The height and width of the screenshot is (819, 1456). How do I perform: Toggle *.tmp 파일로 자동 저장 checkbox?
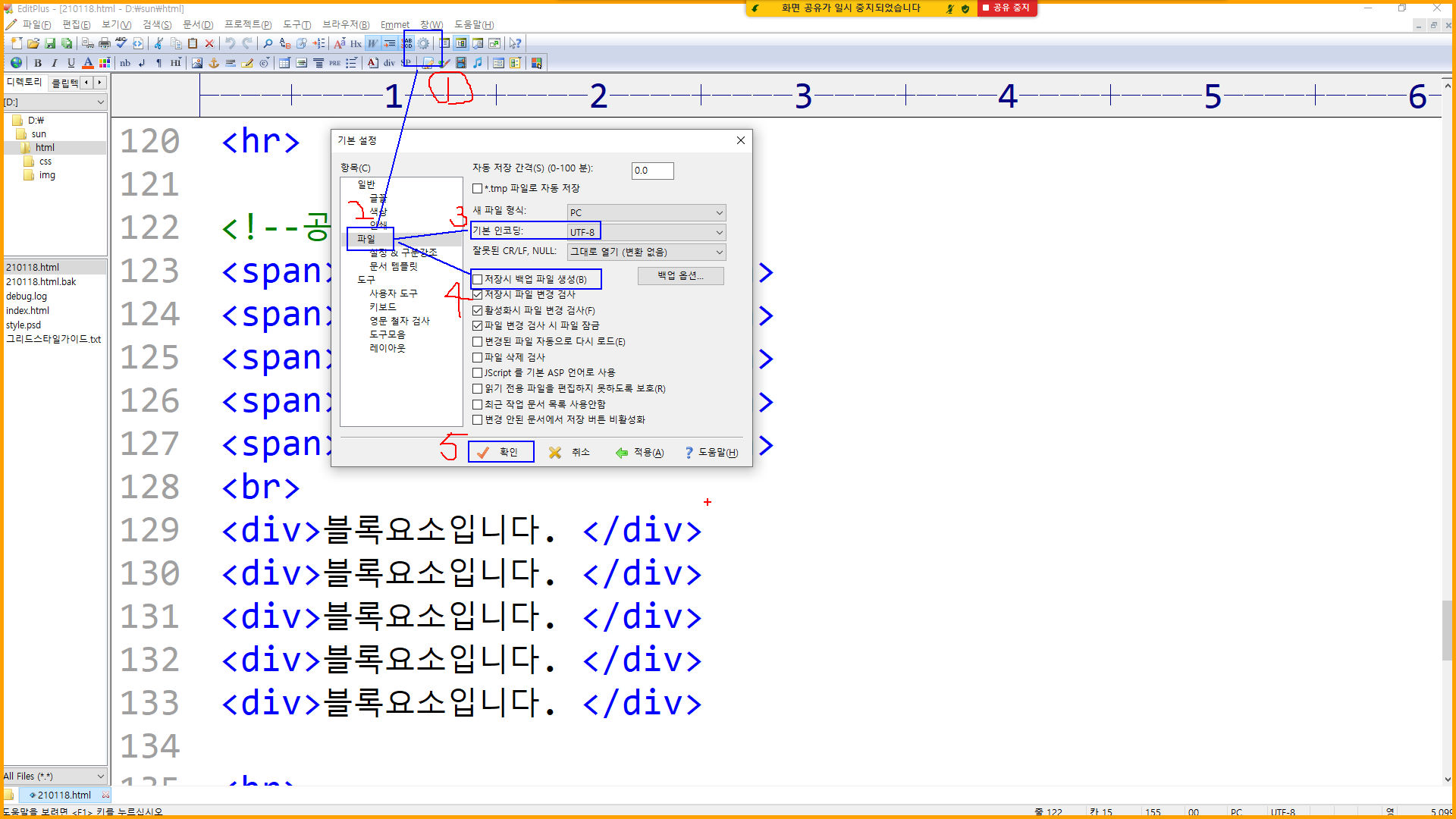[x=478, y=188]
